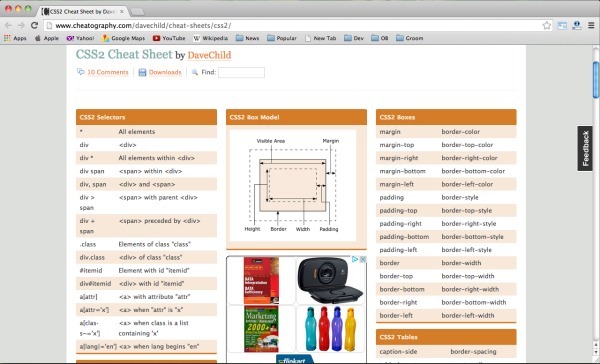Click the CSS2 Box Model section header
Screen dimensions: 600x364
click(296, 117)
